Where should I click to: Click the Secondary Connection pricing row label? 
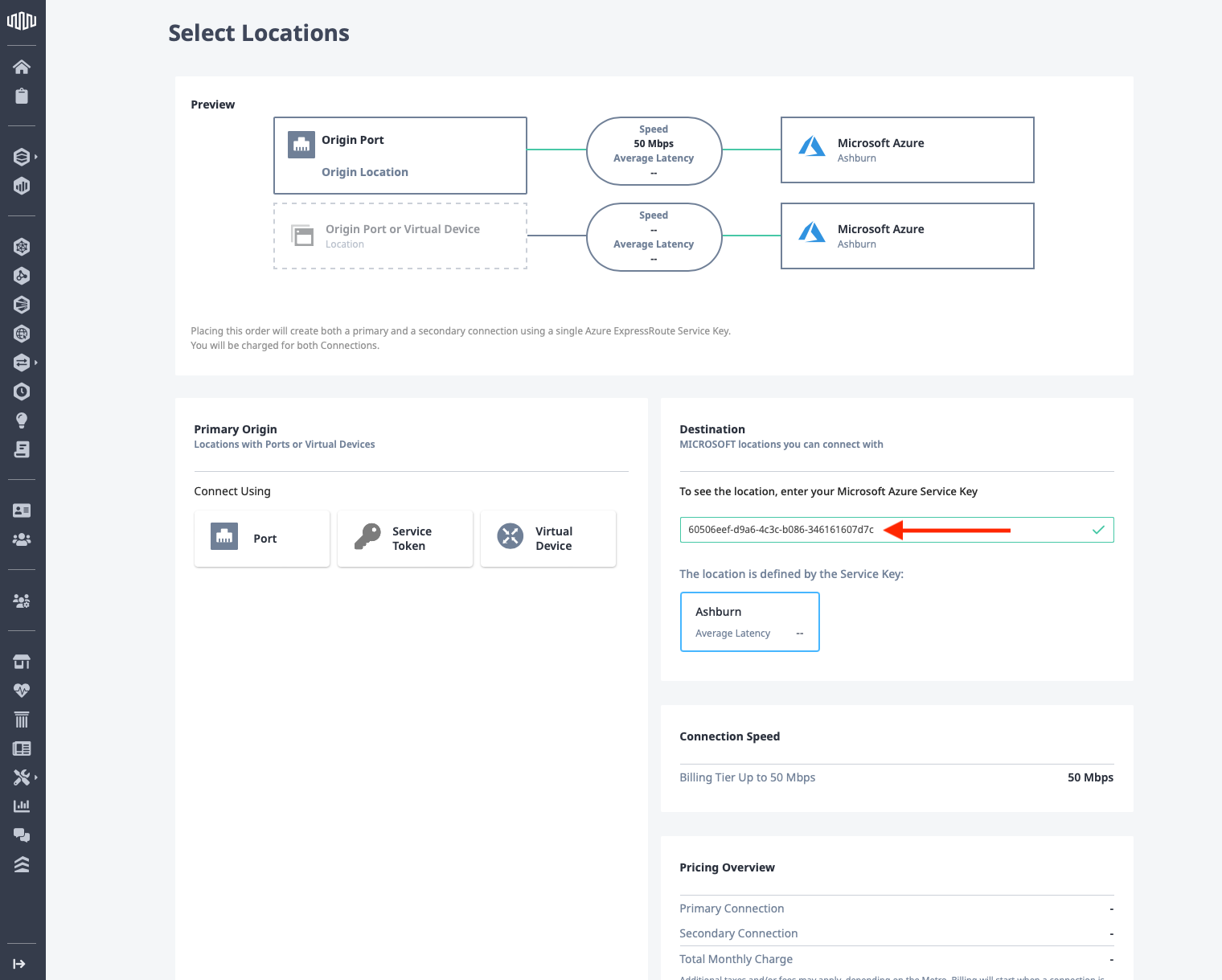click(739, 933)
